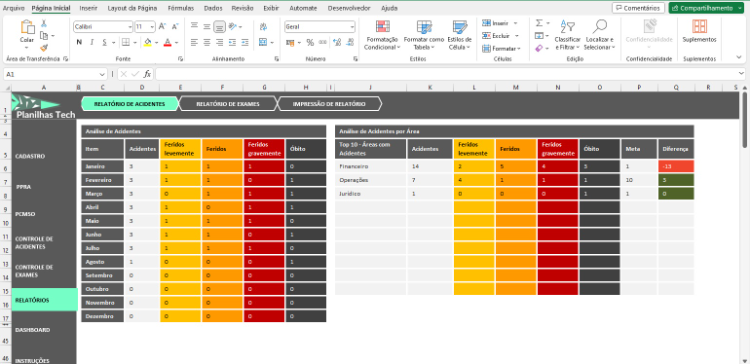750x364 pixels.
Task: Open the Name Box A1 dropdown
Action: [x=102, y=75]
